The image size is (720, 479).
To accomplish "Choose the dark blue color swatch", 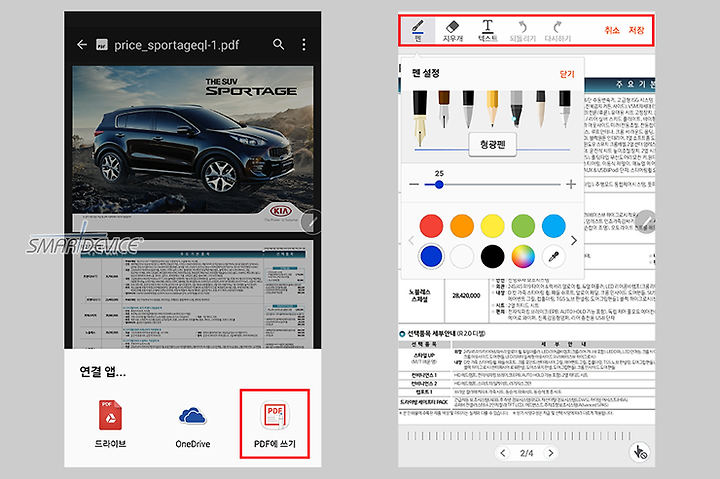I will coord(431,256).
